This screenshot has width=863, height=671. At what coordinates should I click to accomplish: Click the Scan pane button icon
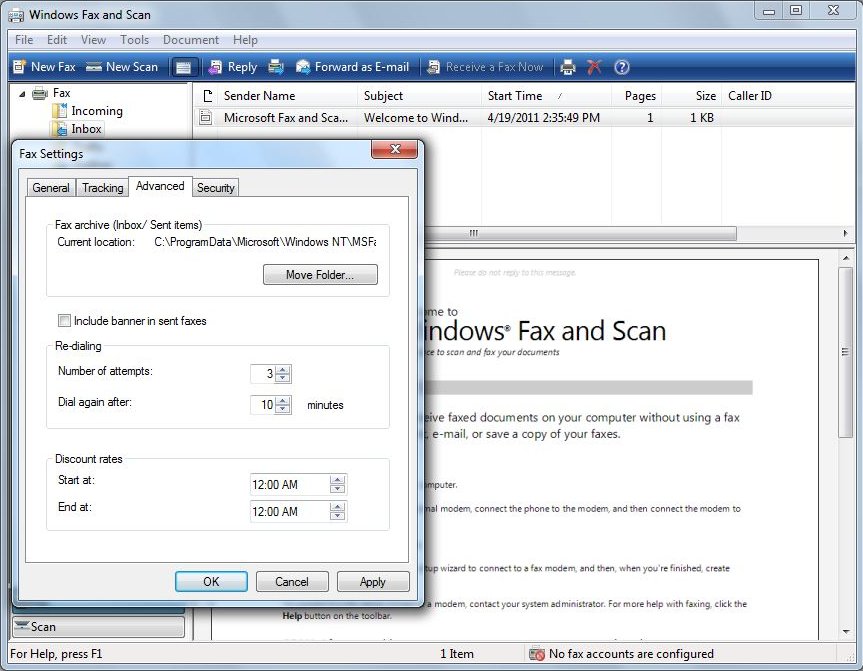click(x=22, y=625)
